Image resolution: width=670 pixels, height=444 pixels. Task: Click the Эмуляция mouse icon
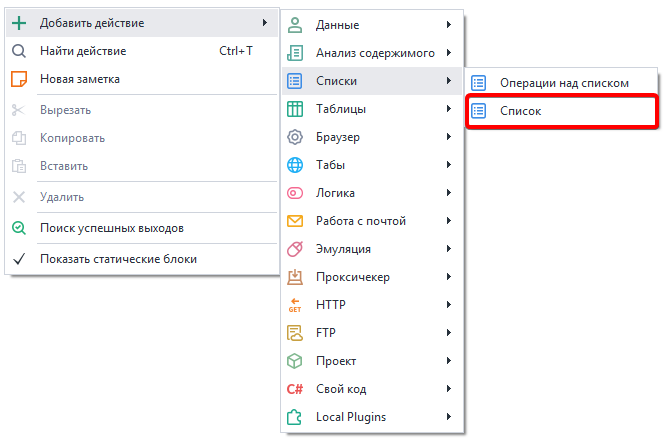point(295,249)
